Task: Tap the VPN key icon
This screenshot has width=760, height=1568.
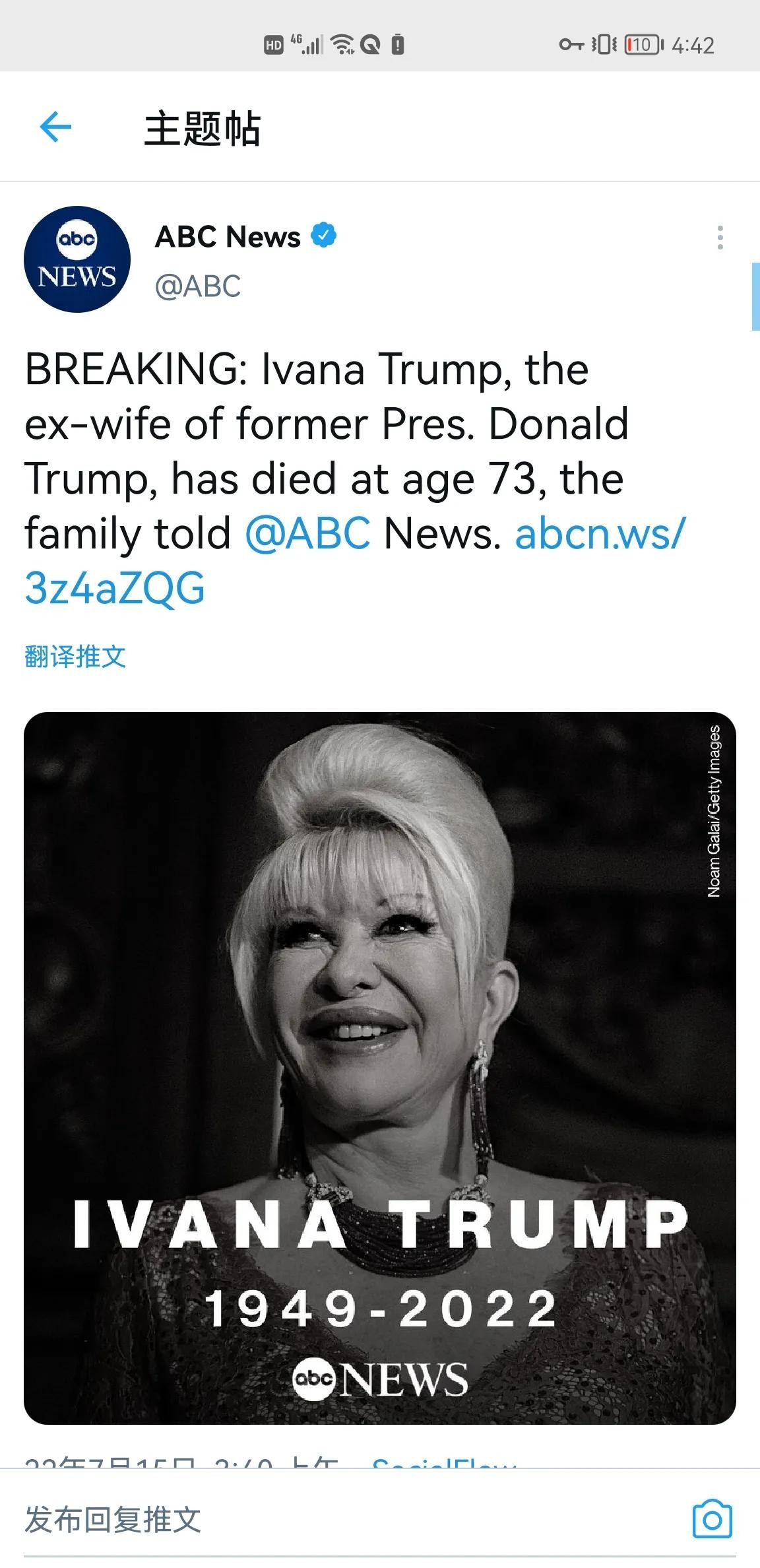Action: (x=572, y=45)
